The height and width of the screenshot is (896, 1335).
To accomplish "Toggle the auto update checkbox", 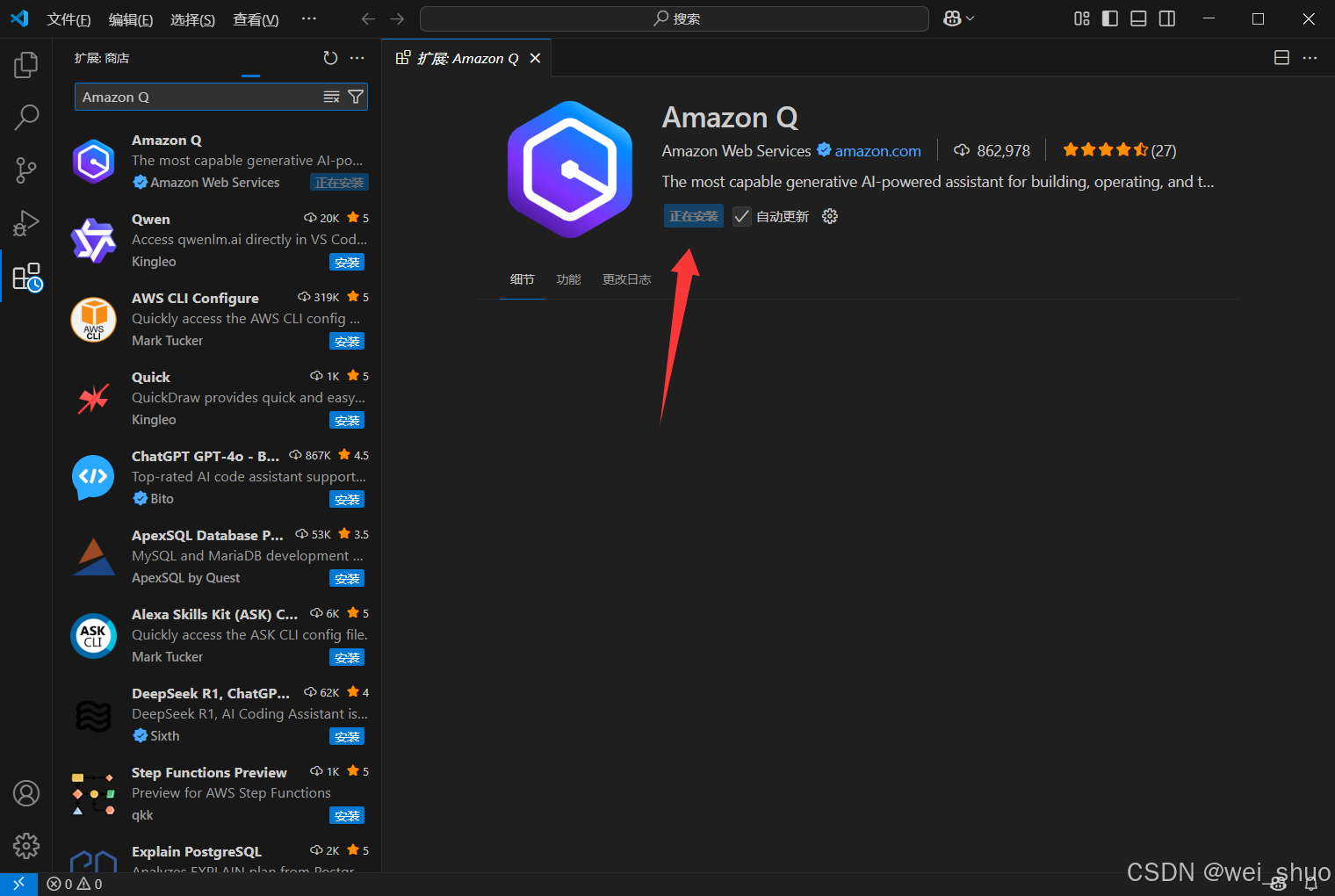I will point(742,216).
